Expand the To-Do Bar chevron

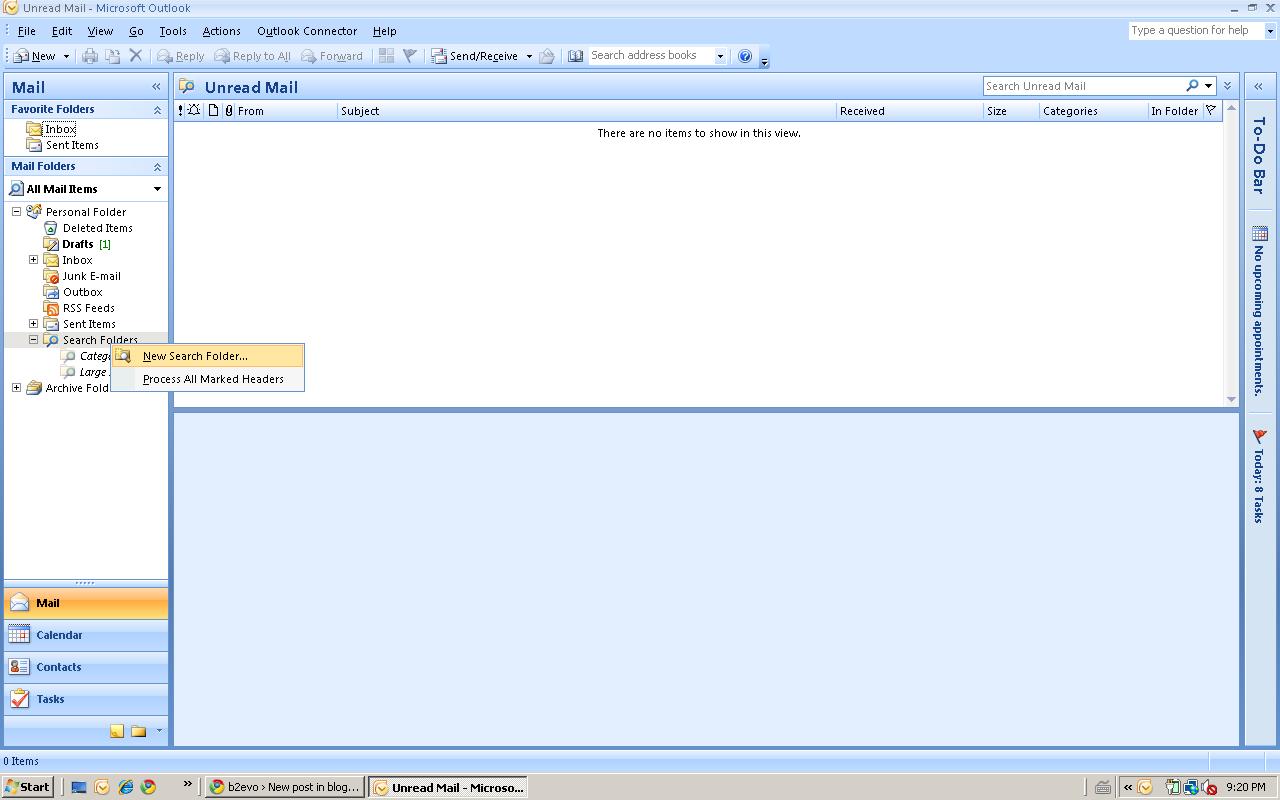(1258, 87)
